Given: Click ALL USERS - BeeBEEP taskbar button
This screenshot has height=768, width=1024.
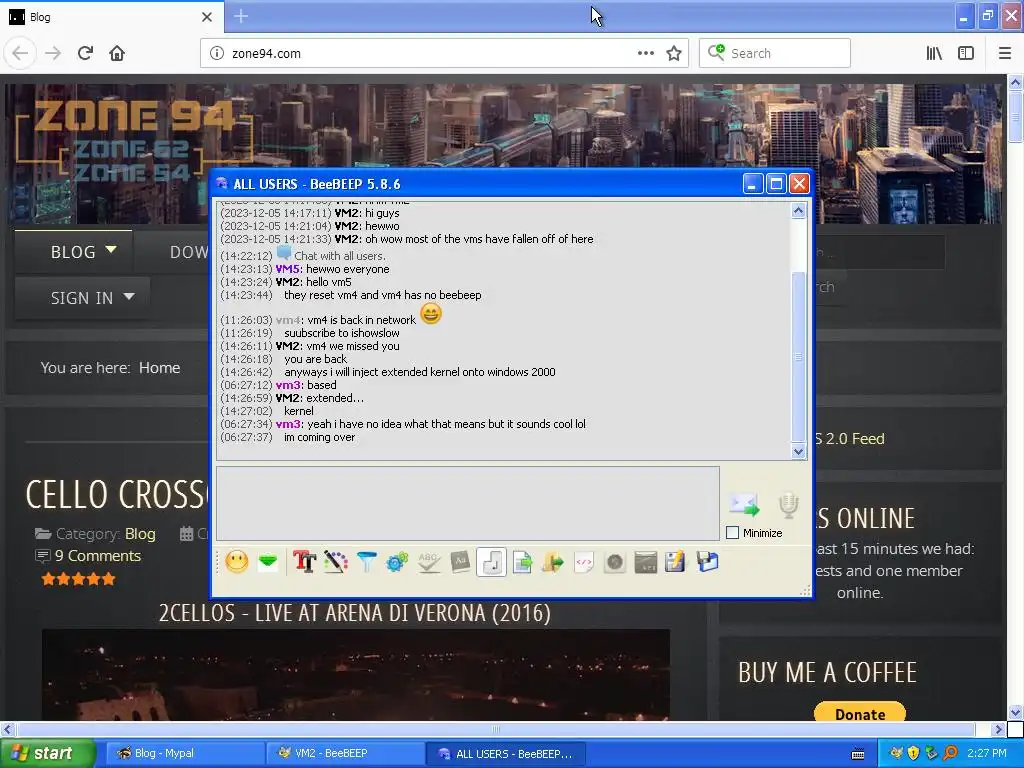Looking at the screenshot, I should [x=505, y=754].
